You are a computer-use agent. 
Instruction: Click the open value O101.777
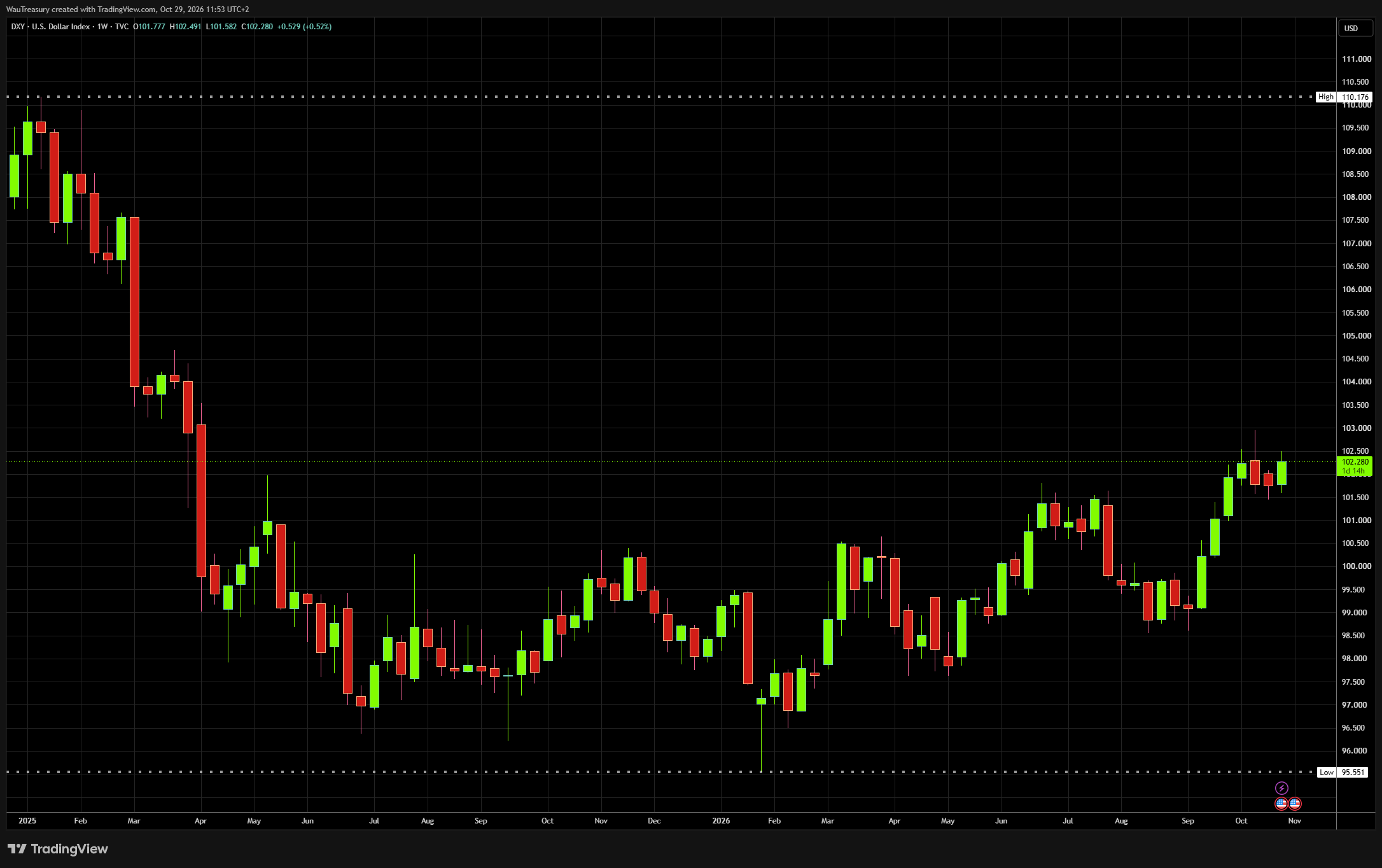click(149, 27)
